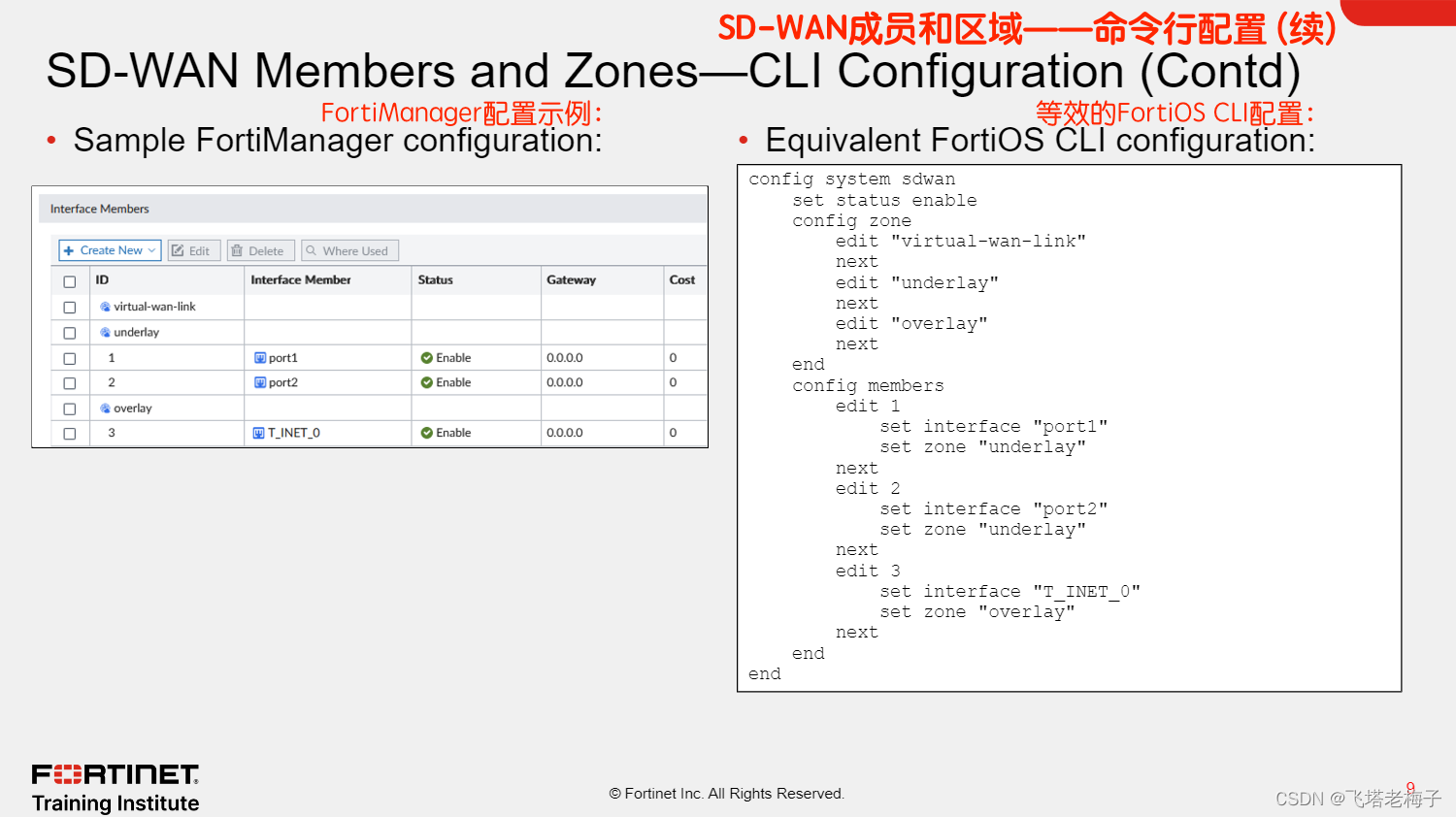Click the overlay zone icon
This screenshot has height=817, width=1456.
(x=105, y=408)
